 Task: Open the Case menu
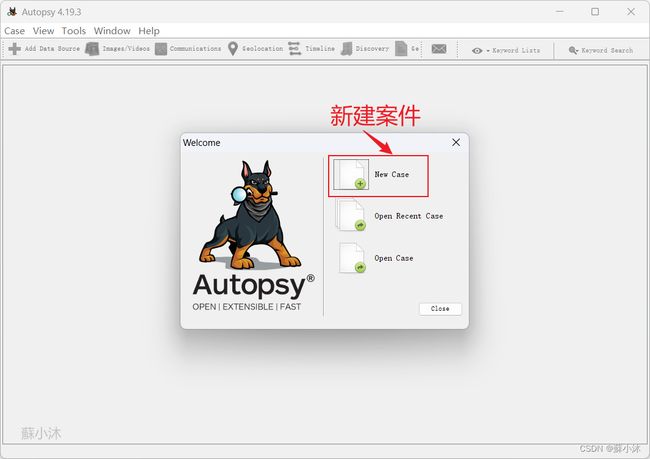15,31
